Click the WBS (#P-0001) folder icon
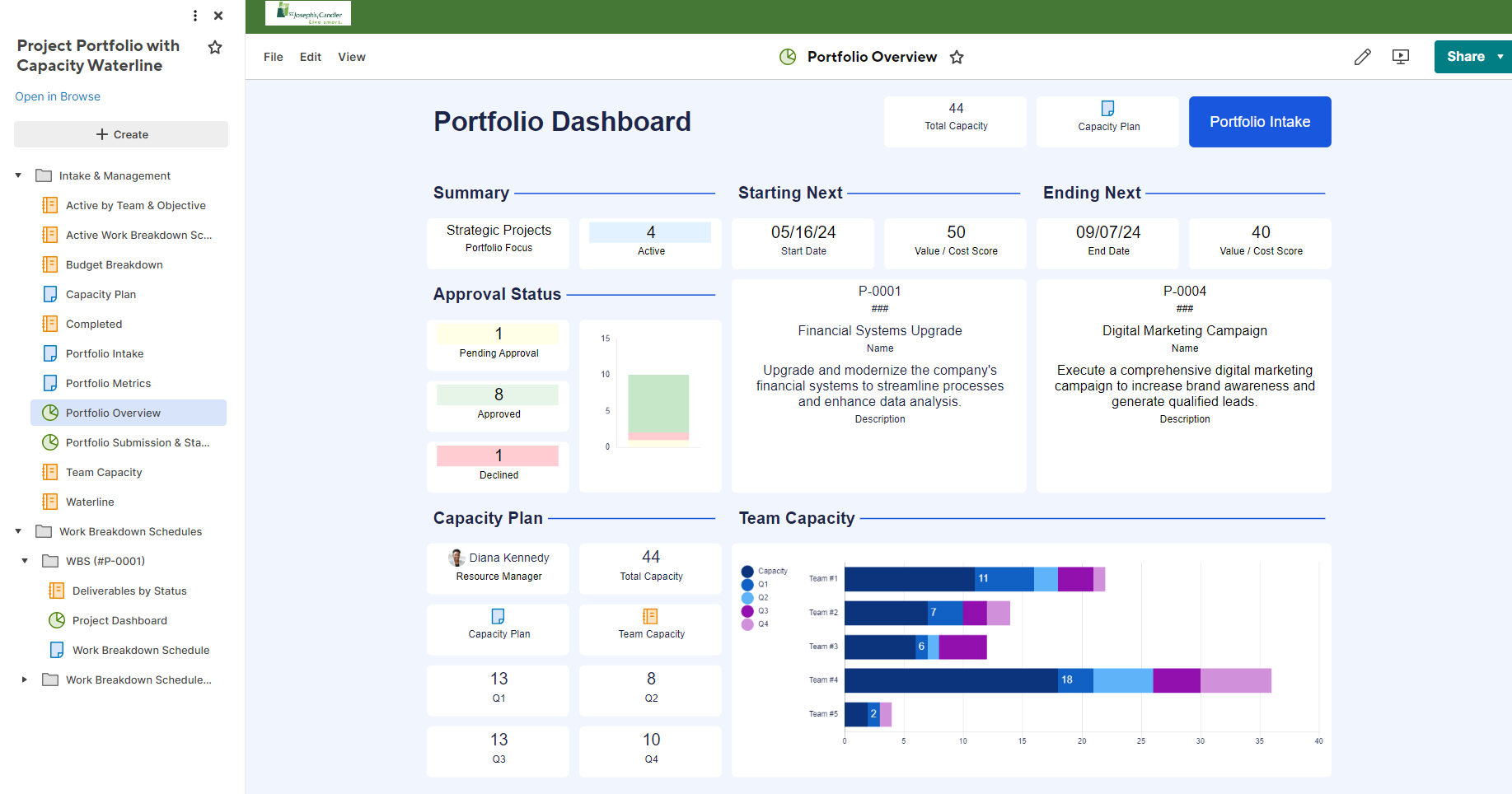 click(50, 561)
